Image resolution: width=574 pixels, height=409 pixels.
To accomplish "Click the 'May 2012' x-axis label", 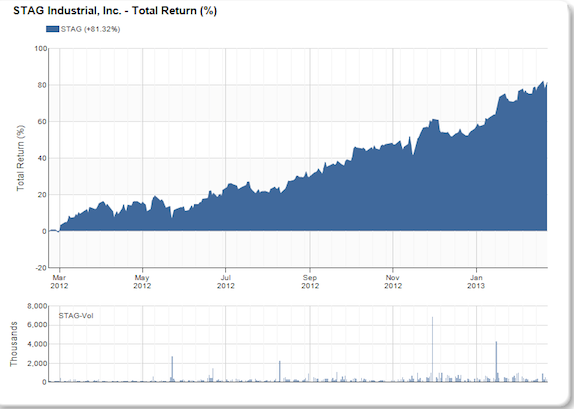I will coord(142,282).
